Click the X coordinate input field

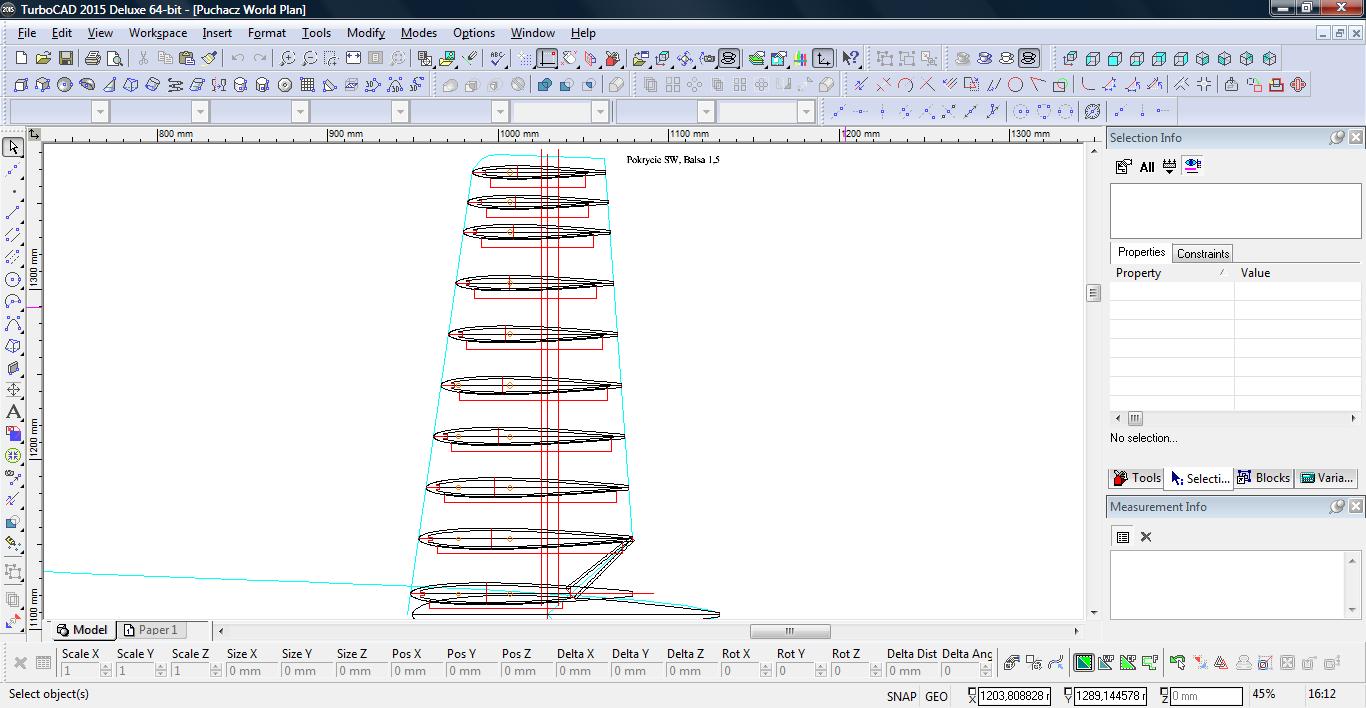(1013, 695)
